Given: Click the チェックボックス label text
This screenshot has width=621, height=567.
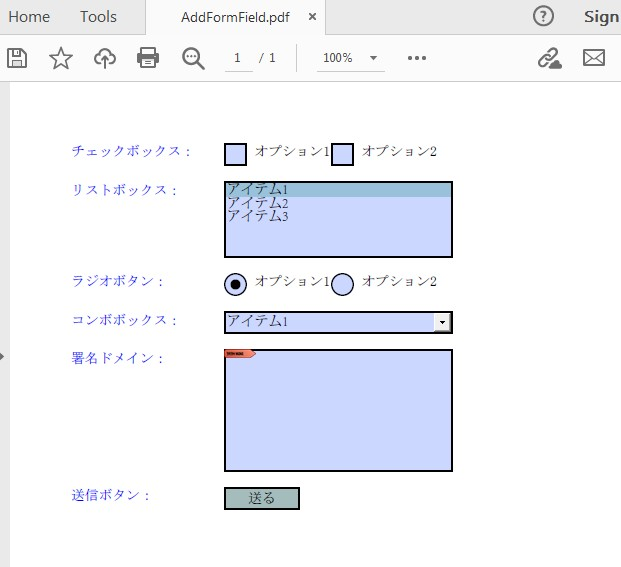Looking at the screenshot, I should pyautogui.click(x=131, y=151).
